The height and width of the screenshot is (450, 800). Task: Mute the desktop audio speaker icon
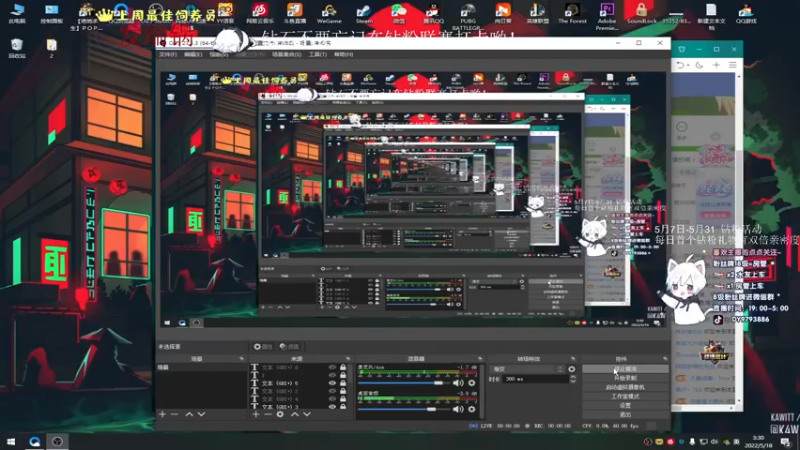(x=458, y=409)
